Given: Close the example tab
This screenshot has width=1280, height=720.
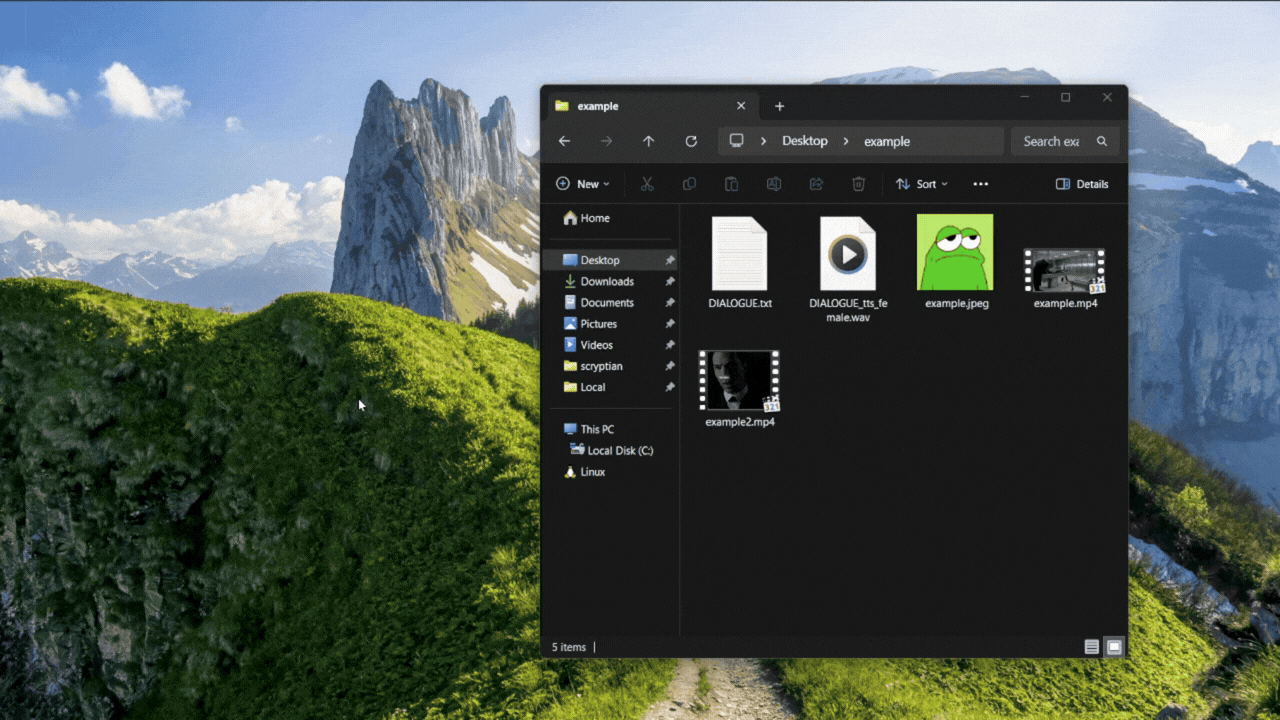Looking at the screenshot, I should (x=741, y=106).
